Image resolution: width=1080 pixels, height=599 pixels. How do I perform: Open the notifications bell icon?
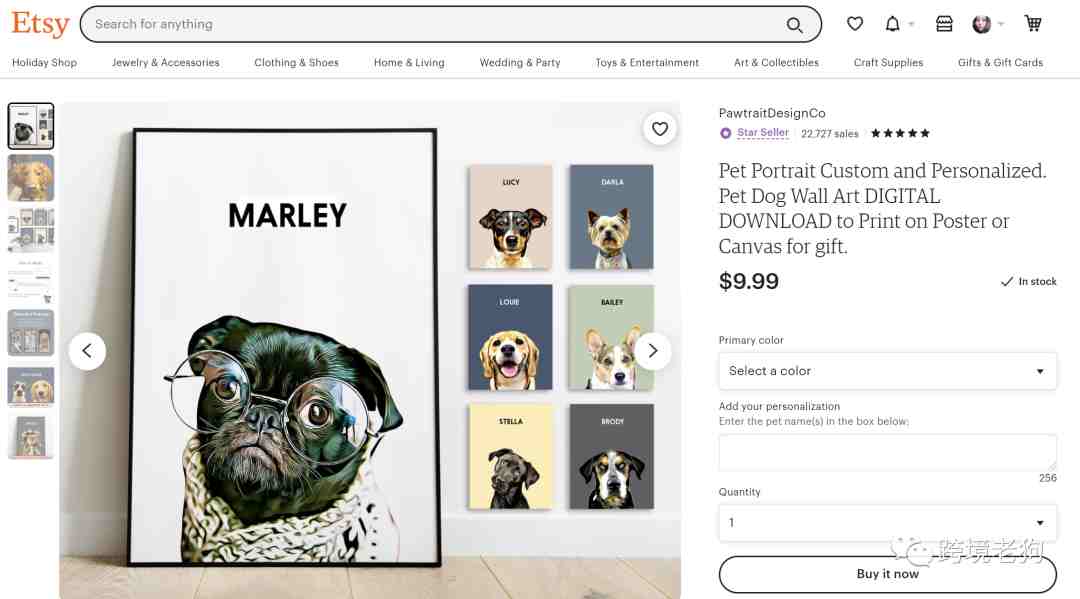[x=893, y=24]
